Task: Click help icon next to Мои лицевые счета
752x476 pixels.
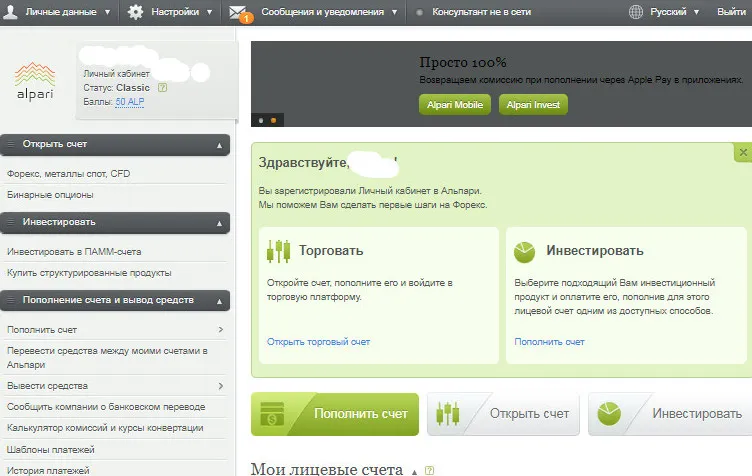Action: click(430, 469)
